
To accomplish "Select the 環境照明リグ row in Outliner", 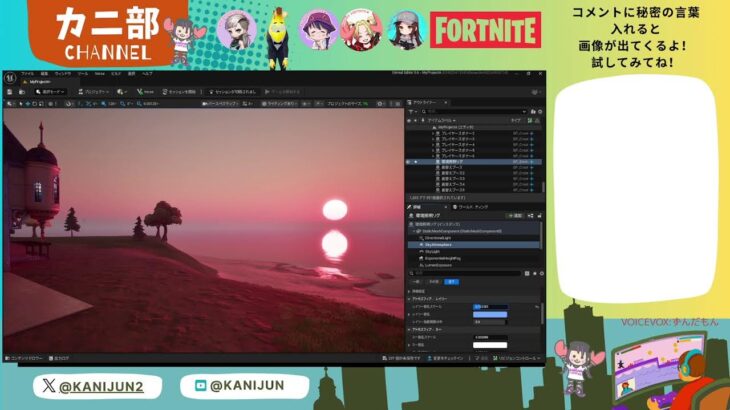I will 474,161.
